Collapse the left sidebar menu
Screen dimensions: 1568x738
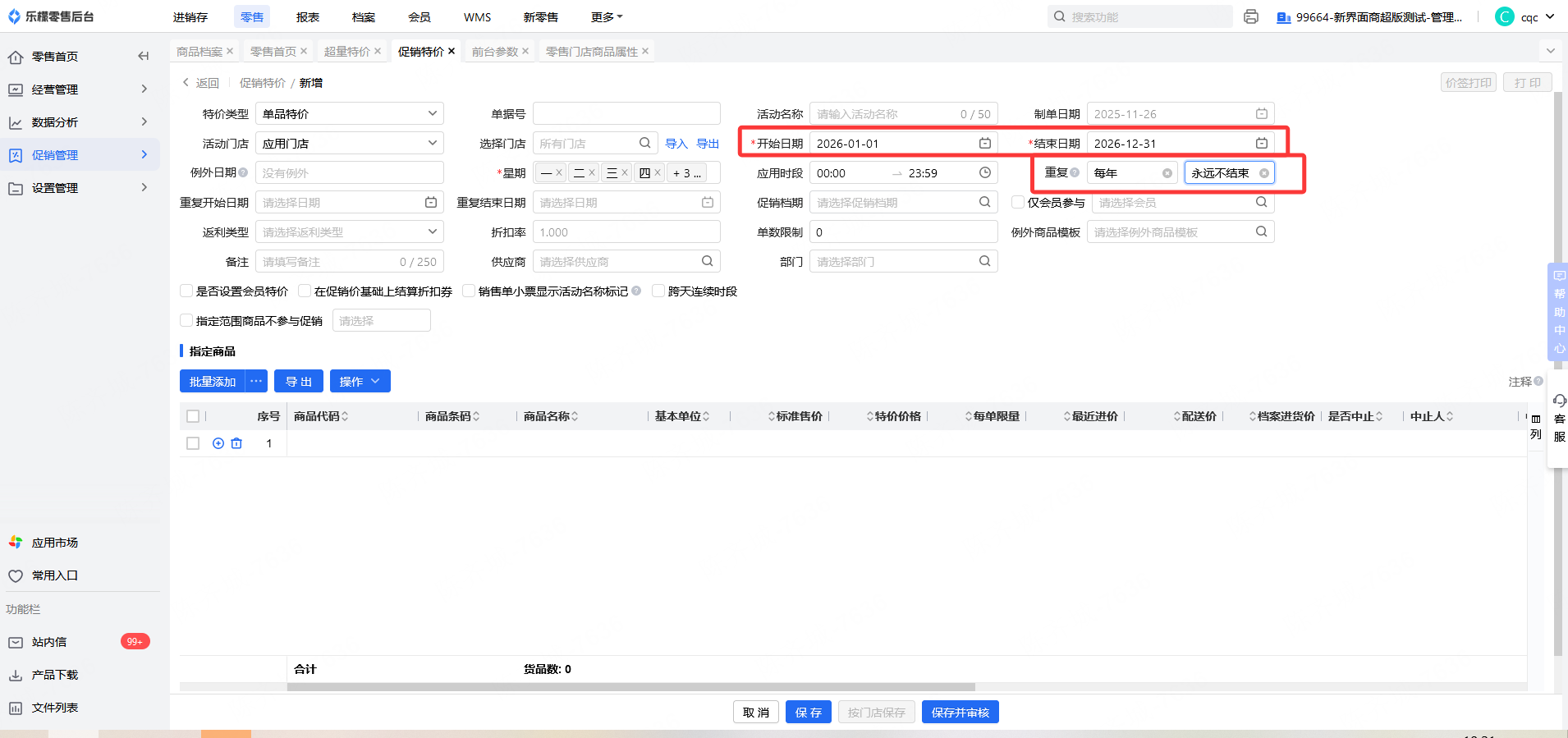(x=144, y=56)
